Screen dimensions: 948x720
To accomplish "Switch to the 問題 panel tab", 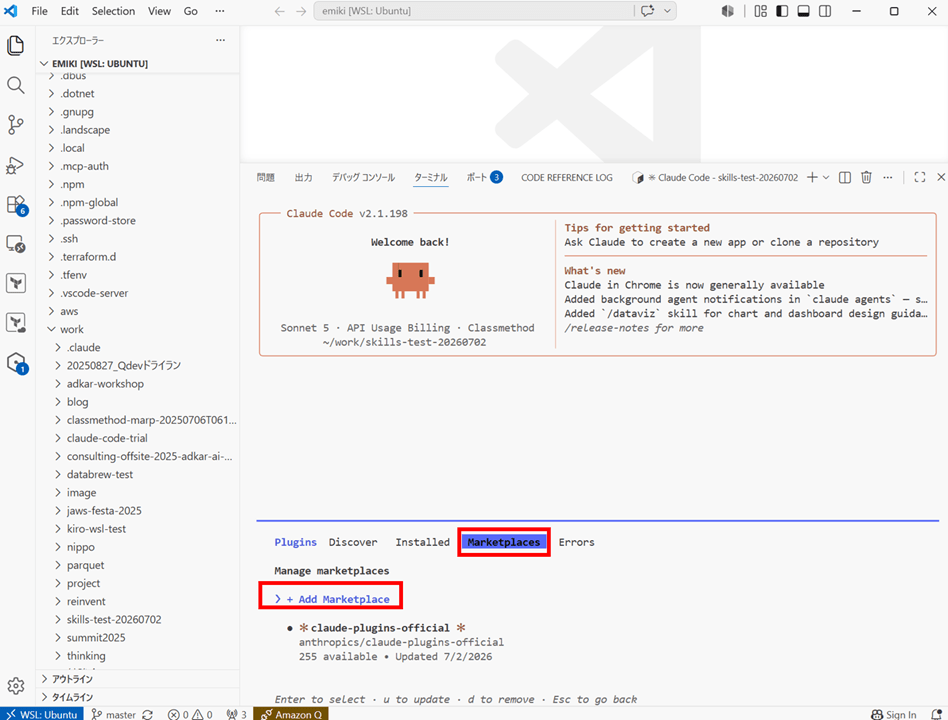I will coord(265,177).
